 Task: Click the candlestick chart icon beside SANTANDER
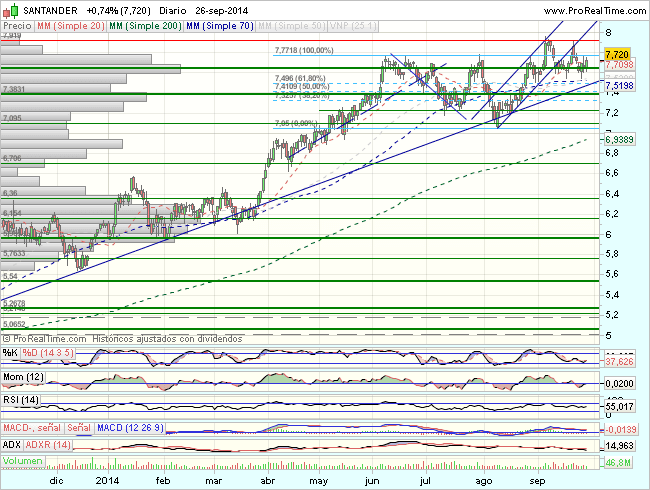tap(8, 10)
